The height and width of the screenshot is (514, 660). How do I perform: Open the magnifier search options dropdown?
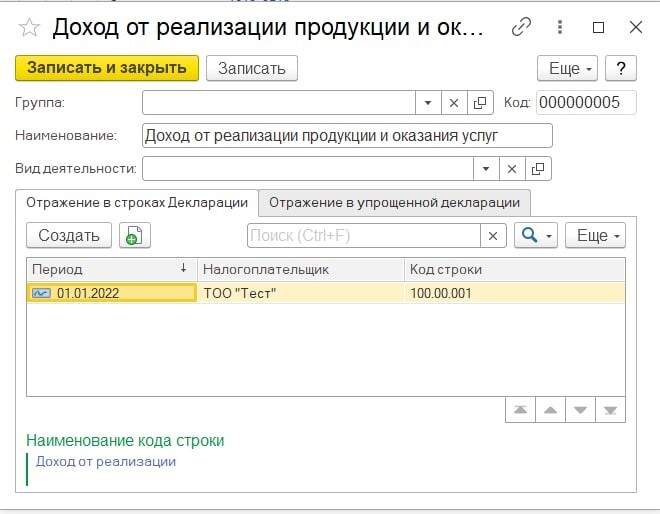click(x=535, y=235)
